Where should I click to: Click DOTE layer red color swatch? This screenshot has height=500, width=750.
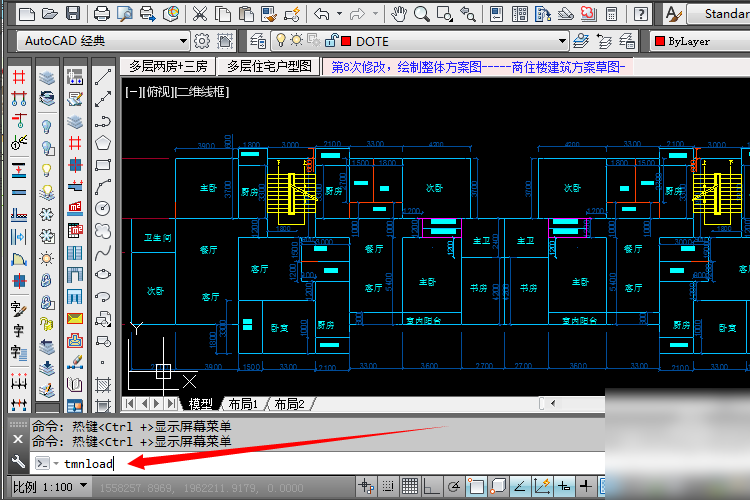(x=346, y=41)
